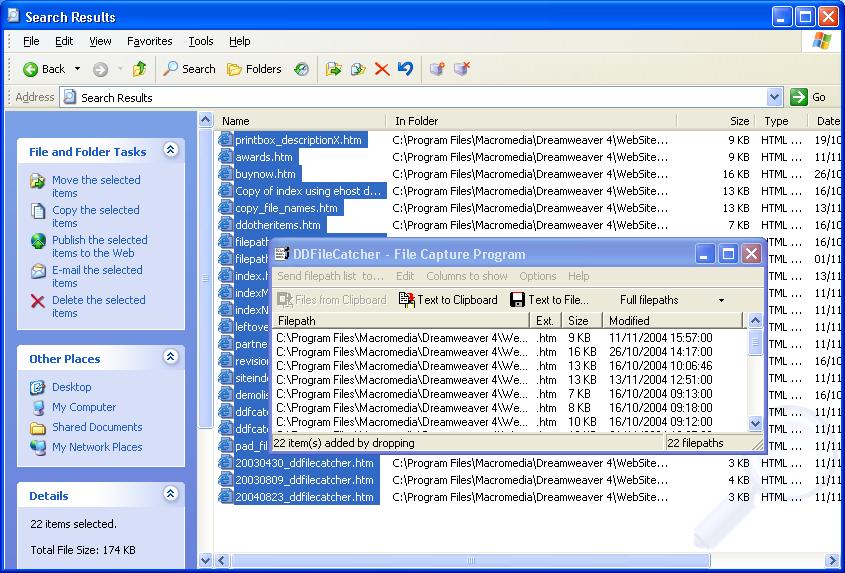Open the View menu
The width and height of the screenshot is (845, 573).
100,41
